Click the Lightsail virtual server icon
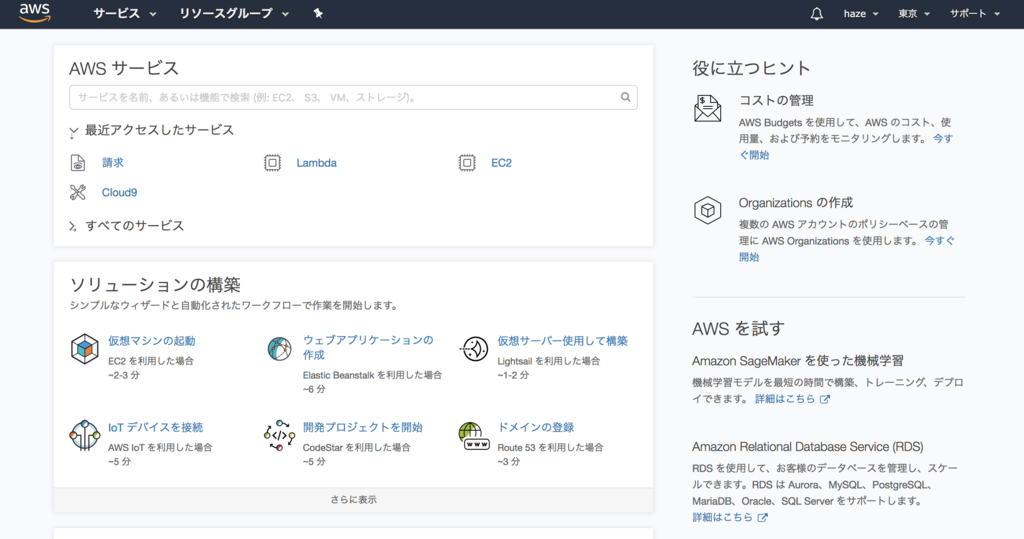Image resolution: width=1024 pixels, height=539 pixels. coord(474,349)
